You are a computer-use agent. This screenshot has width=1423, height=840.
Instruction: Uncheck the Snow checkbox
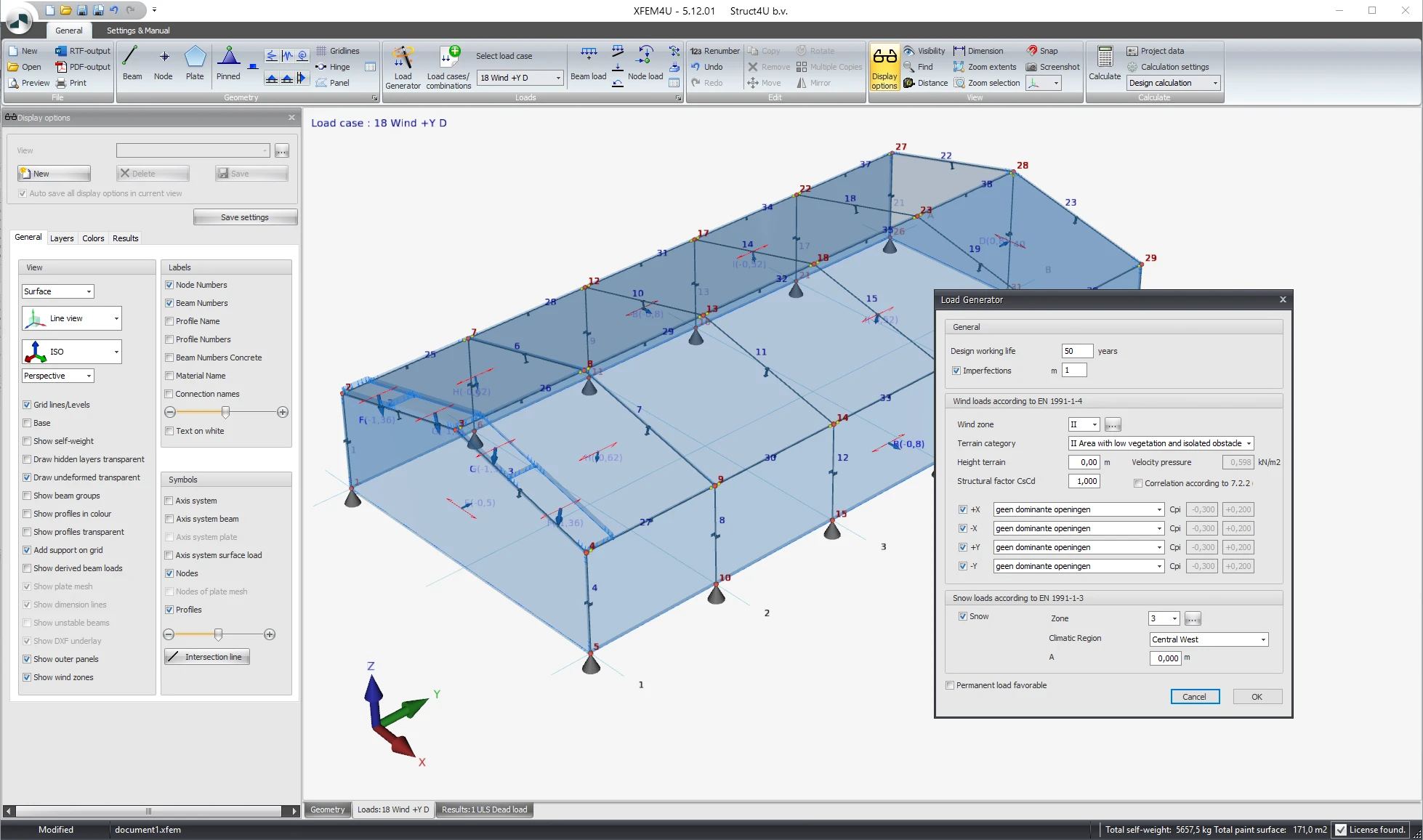tap(963, 616)
